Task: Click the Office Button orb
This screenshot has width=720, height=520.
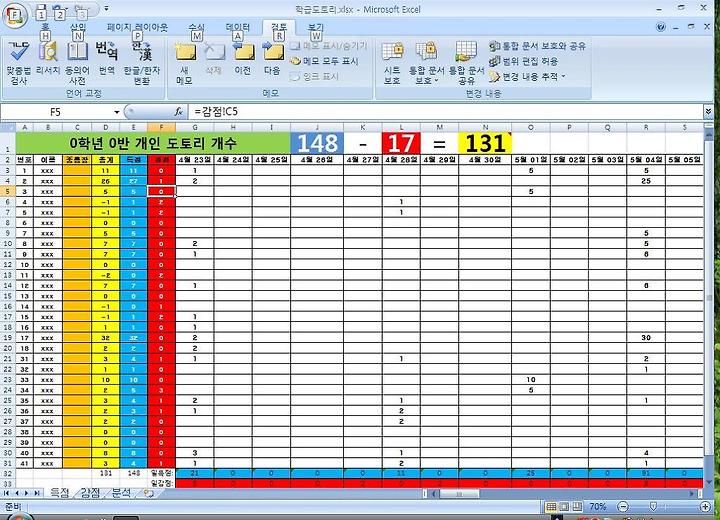Action: click(15, 15)
